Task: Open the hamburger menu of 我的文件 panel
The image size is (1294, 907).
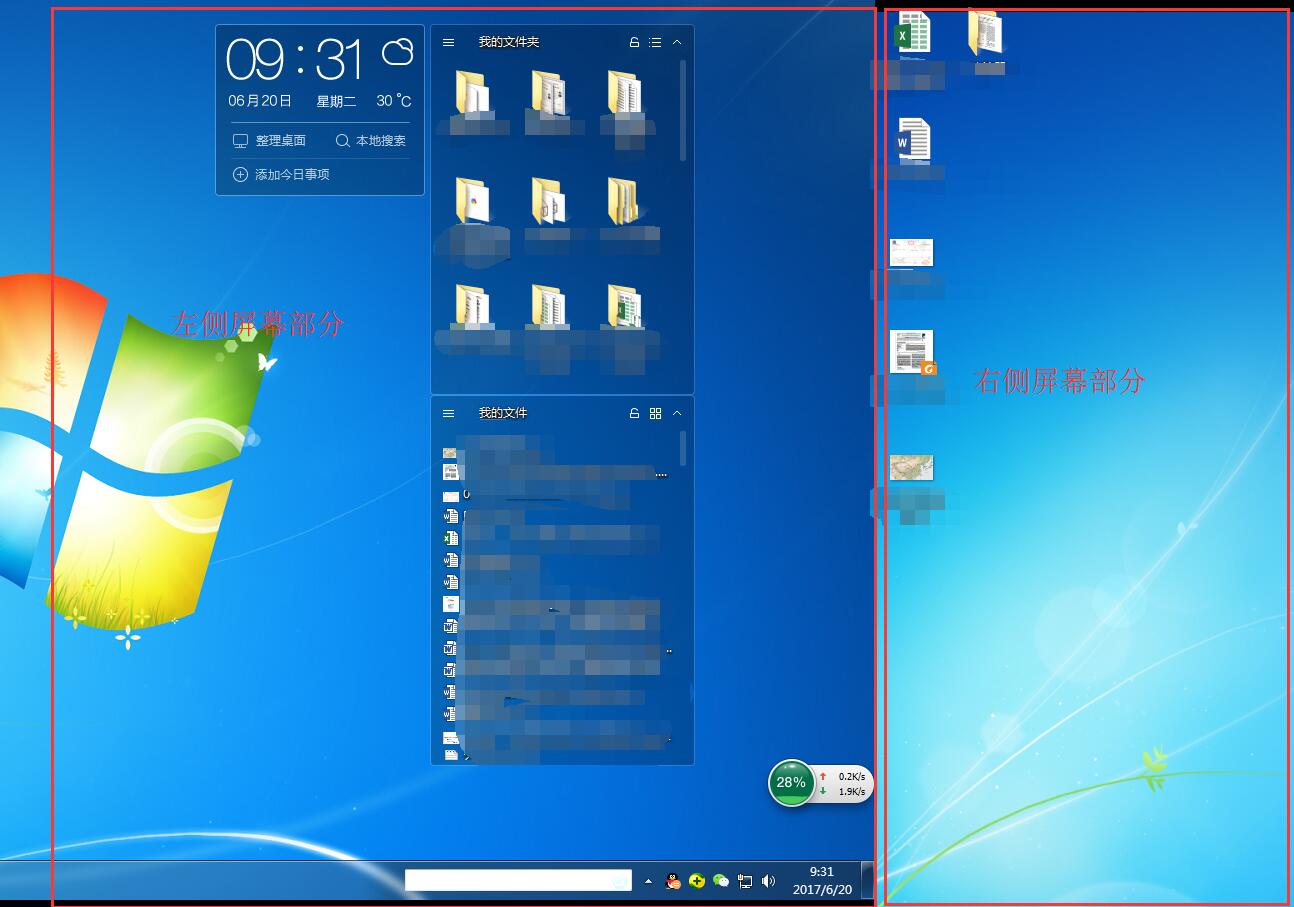Action: (449, 413)
